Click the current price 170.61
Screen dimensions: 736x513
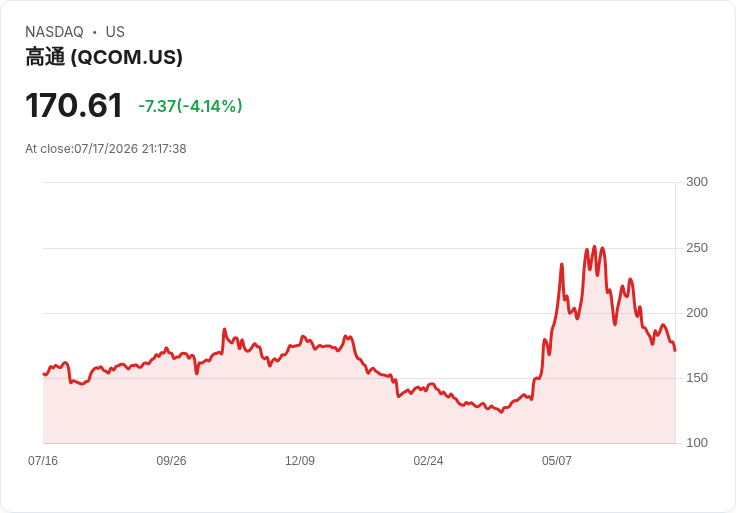(x=74, y=105)
